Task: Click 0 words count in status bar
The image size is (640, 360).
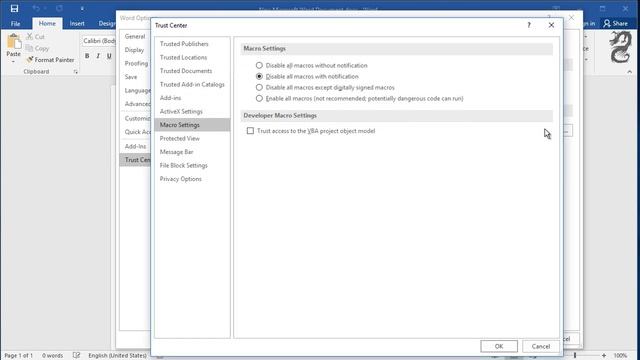Action: pyautogui.click(x=53, y=356)
